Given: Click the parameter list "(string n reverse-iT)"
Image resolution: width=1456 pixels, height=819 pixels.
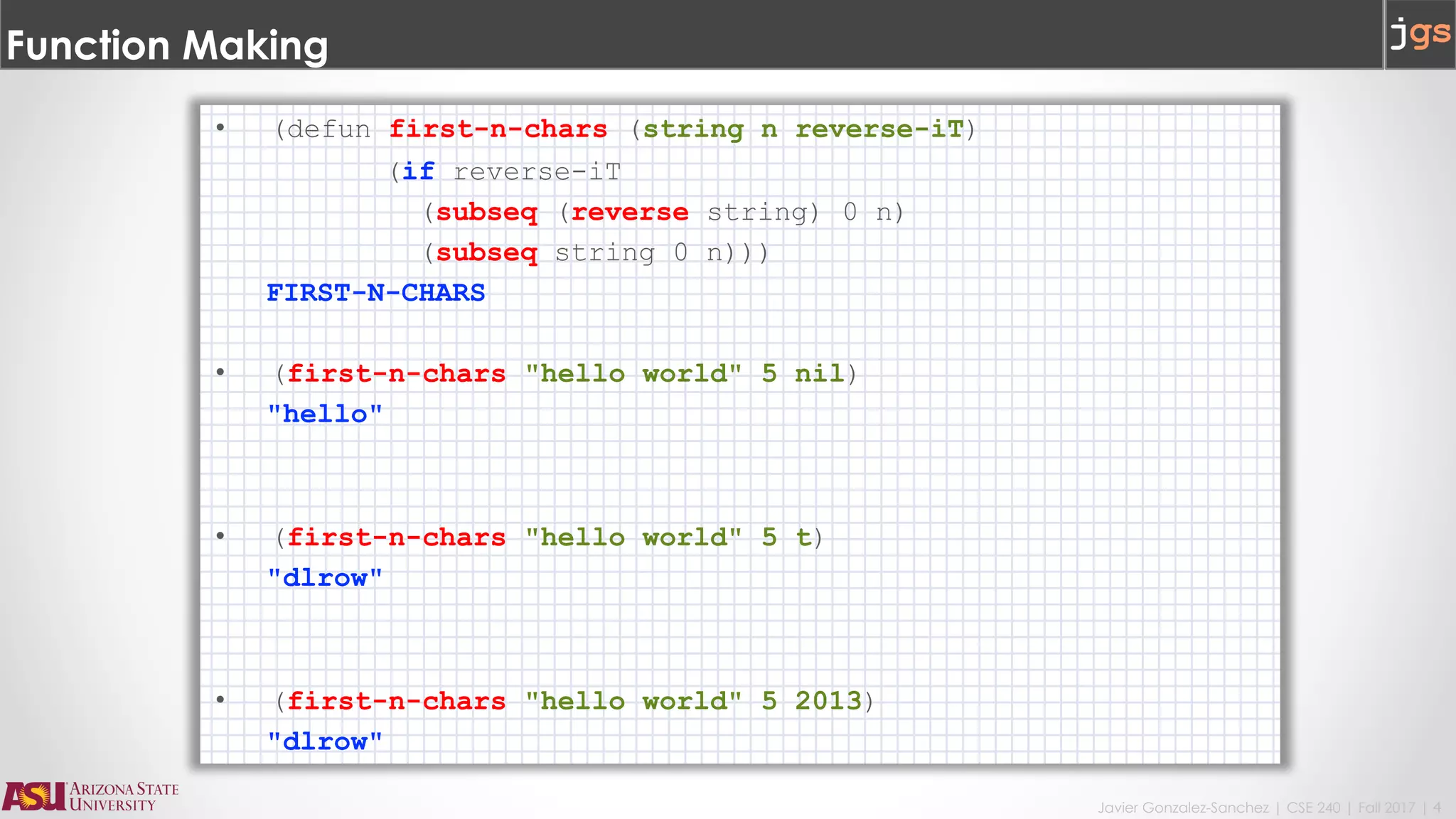Looking at the screenshot, I should pos(803,129).
